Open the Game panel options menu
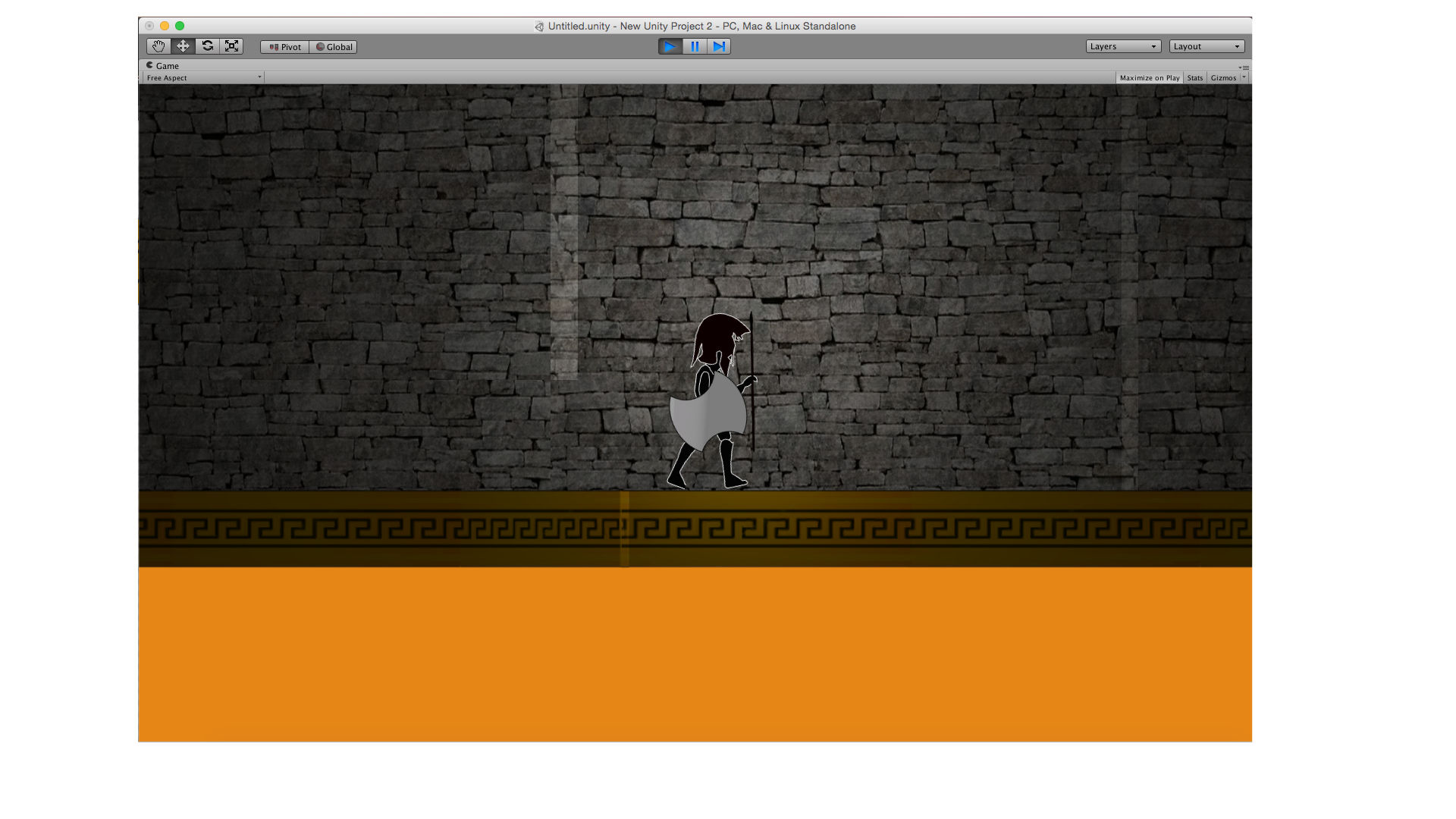Image resolution: width=1456 pixels, height=819 pixels. point(1244,67)
